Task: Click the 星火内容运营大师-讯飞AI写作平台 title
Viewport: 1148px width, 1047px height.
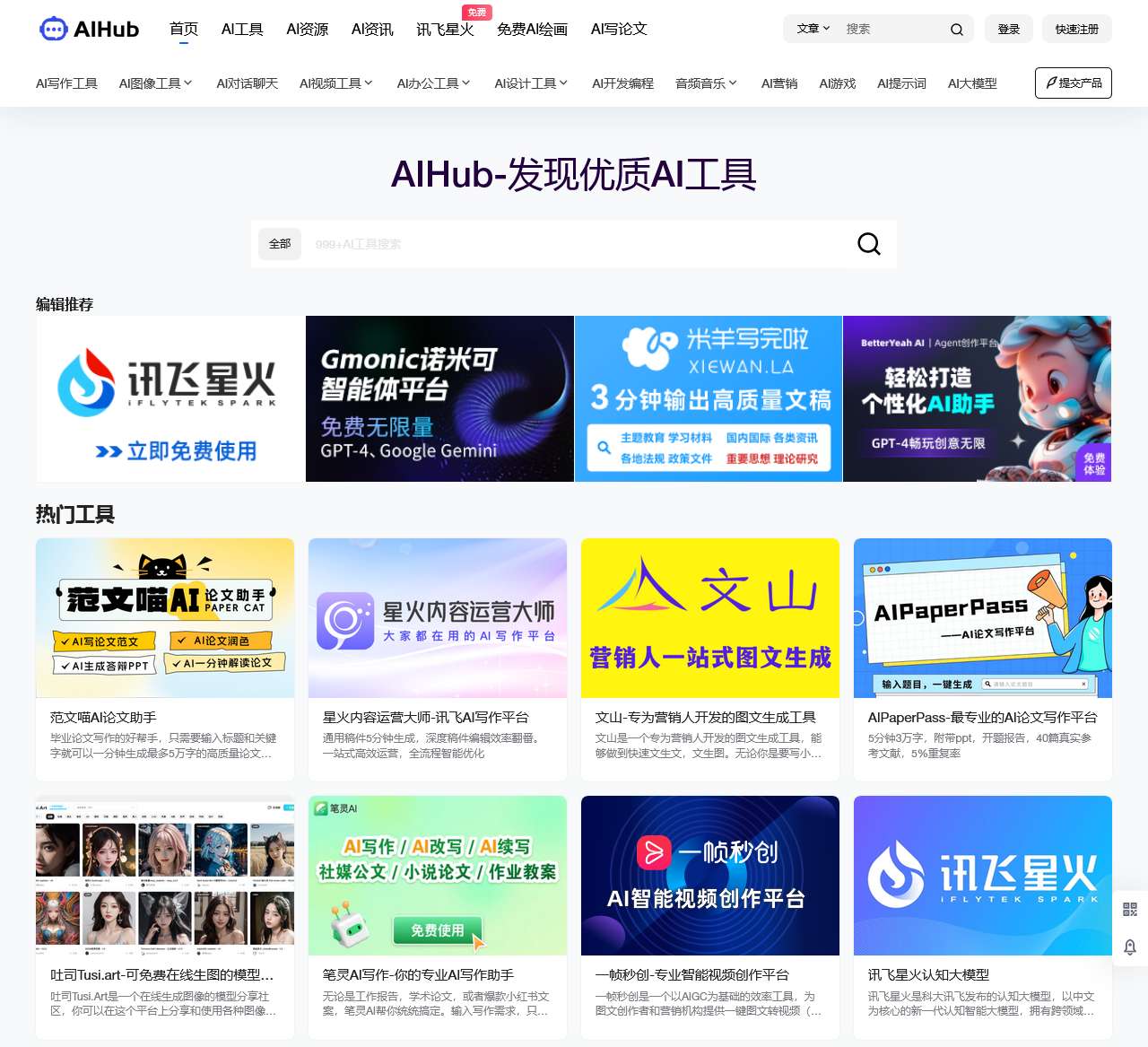Action: pyautogui.click(x=426, y=718)
